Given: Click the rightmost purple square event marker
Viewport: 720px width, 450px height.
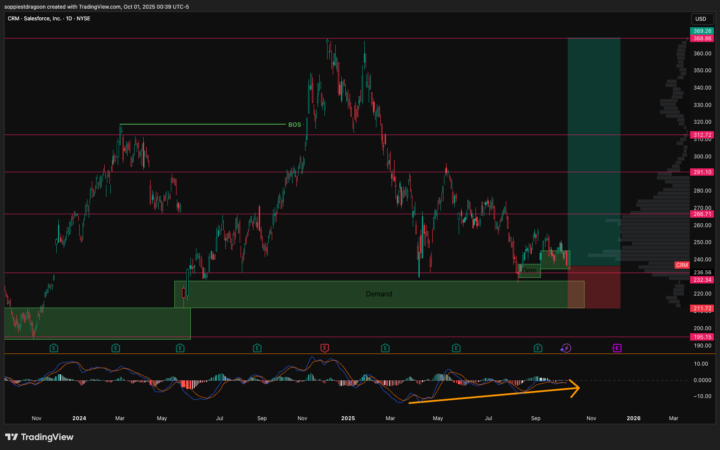Looking at the screenshot, I should coord(617,347).
